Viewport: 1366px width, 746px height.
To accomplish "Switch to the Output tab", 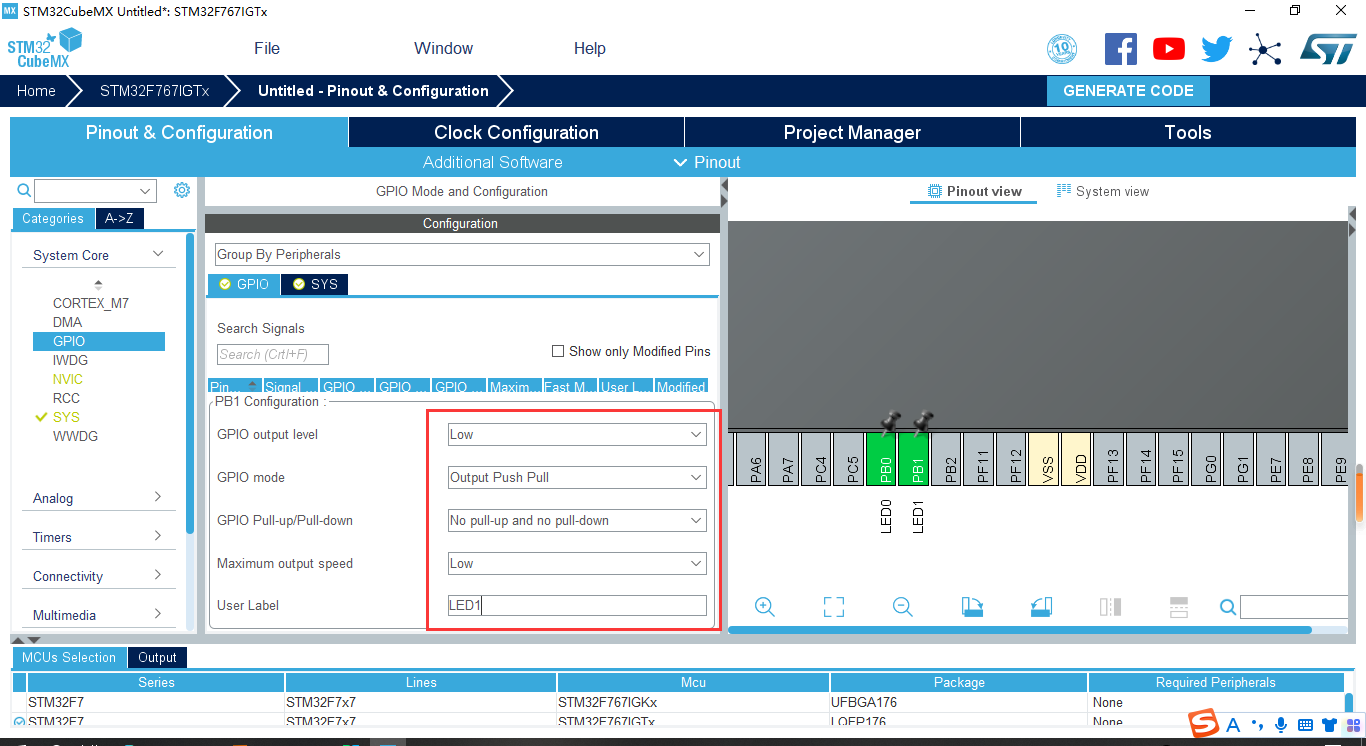I will pyautogui.click(x=157, y=657).
